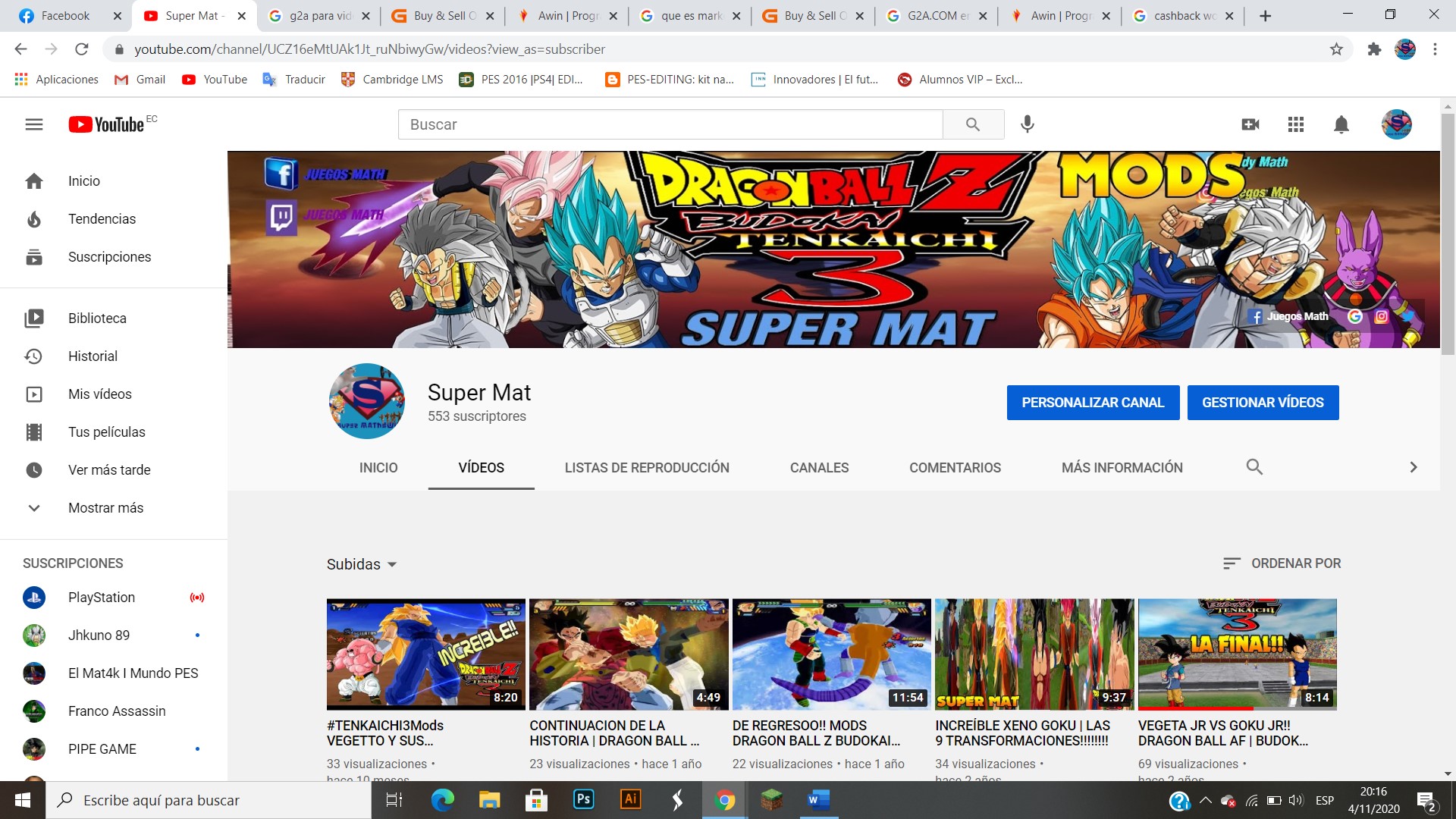Go back in browser history
The image size is (1456, 819).
point(20,49)
